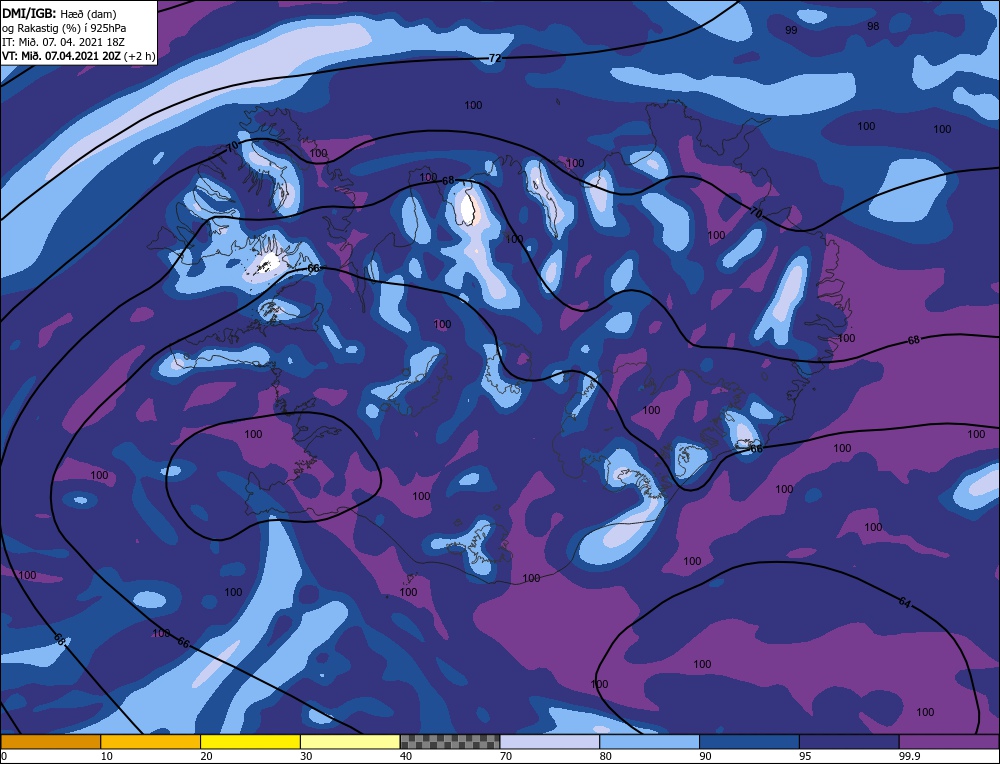
Task: Click the pale yellow 30–40 legend swatch
Action: pos(350,741)
